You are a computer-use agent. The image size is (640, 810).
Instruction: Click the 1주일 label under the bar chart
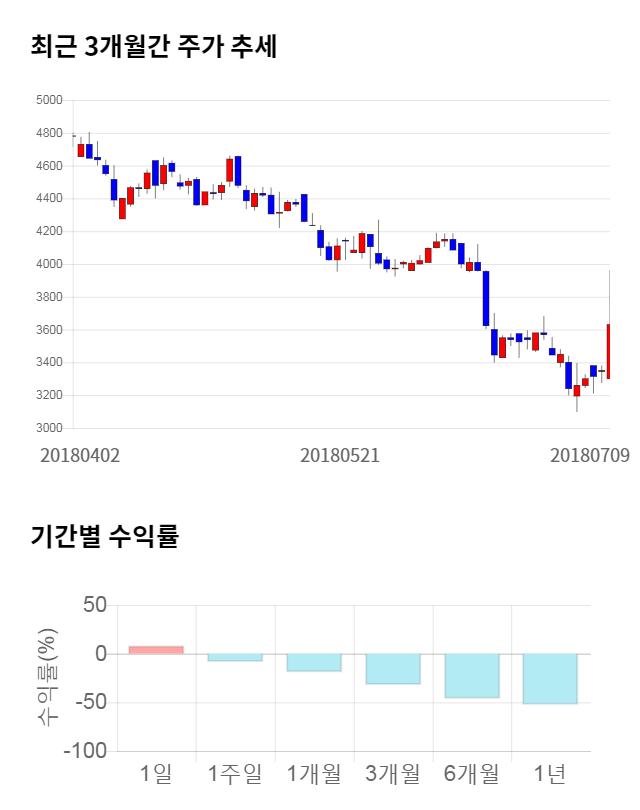point(235,774)
